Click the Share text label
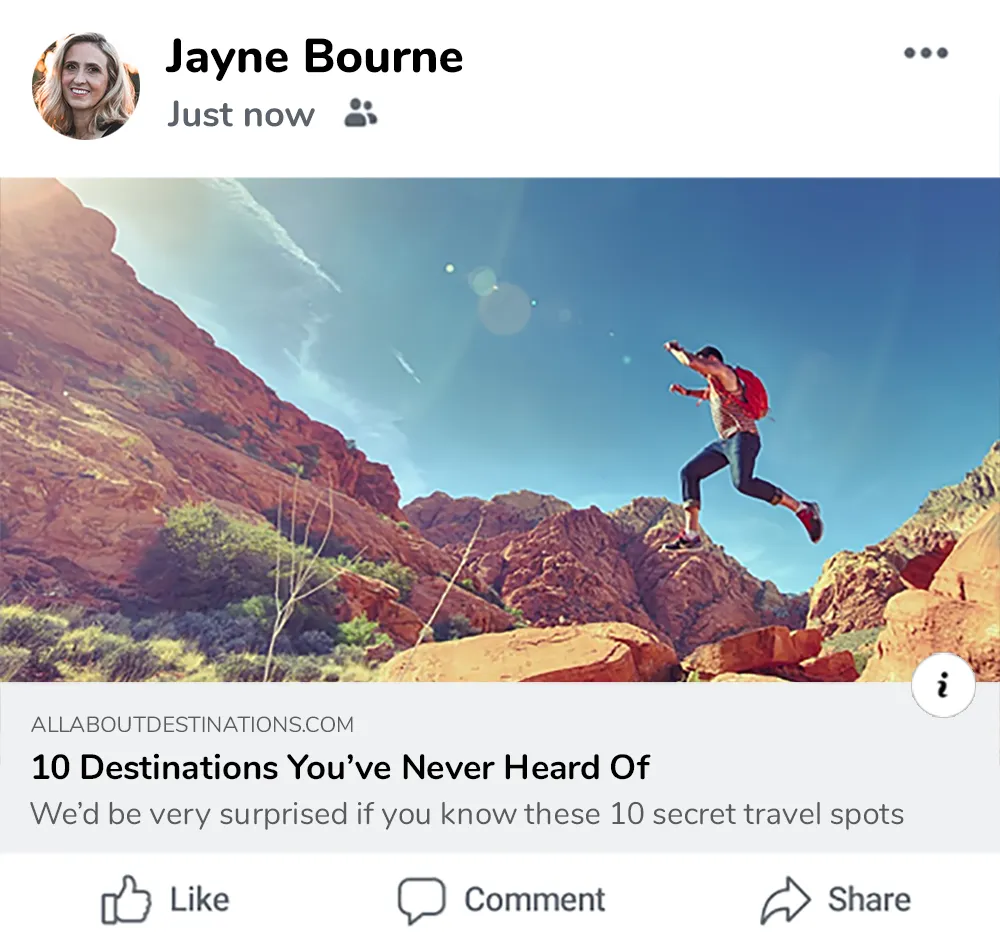Viewport: 1000px width, 949px height. pos(869,899)
